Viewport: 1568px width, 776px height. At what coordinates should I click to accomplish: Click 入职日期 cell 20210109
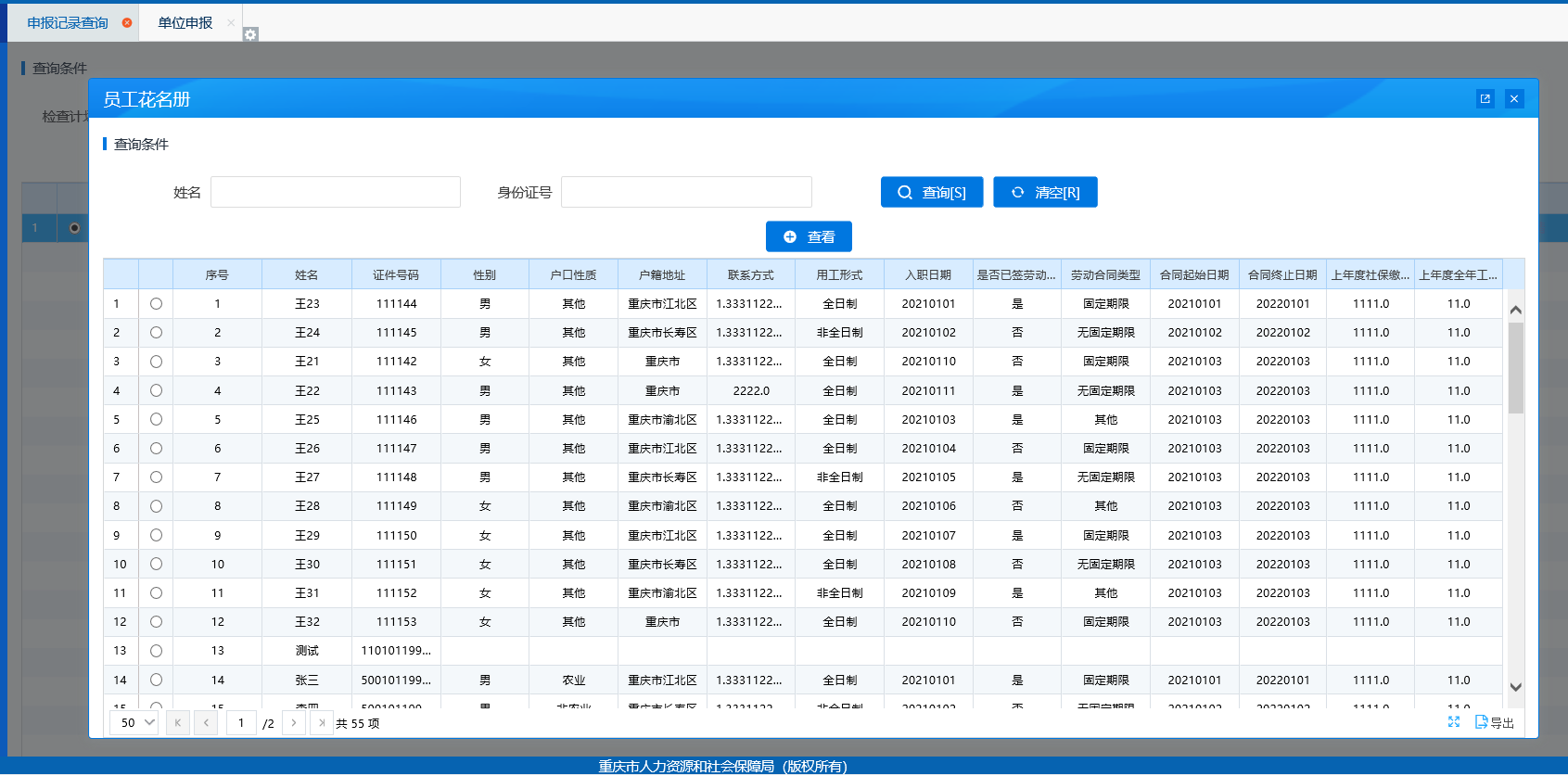928,593
